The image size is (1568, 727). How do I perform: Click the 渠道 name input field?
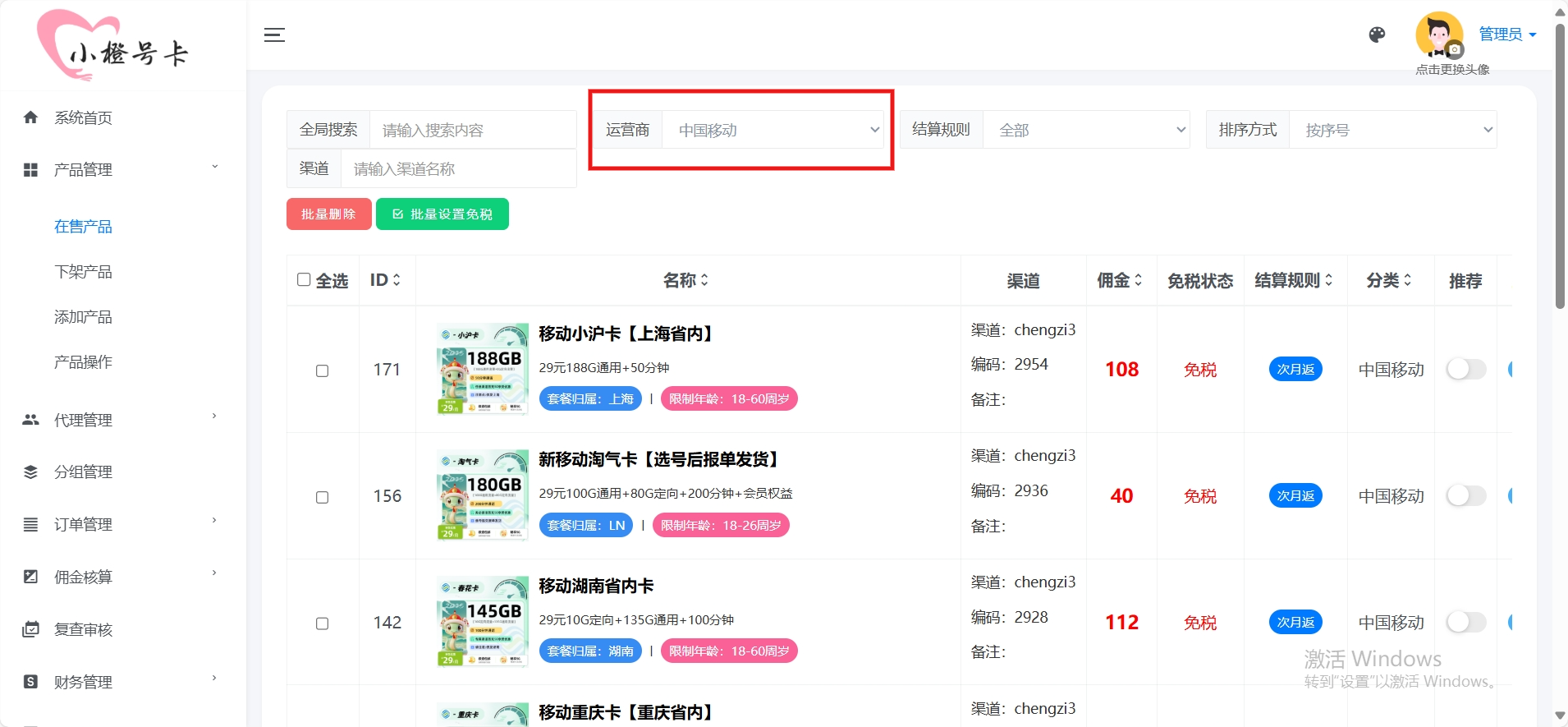458,168
